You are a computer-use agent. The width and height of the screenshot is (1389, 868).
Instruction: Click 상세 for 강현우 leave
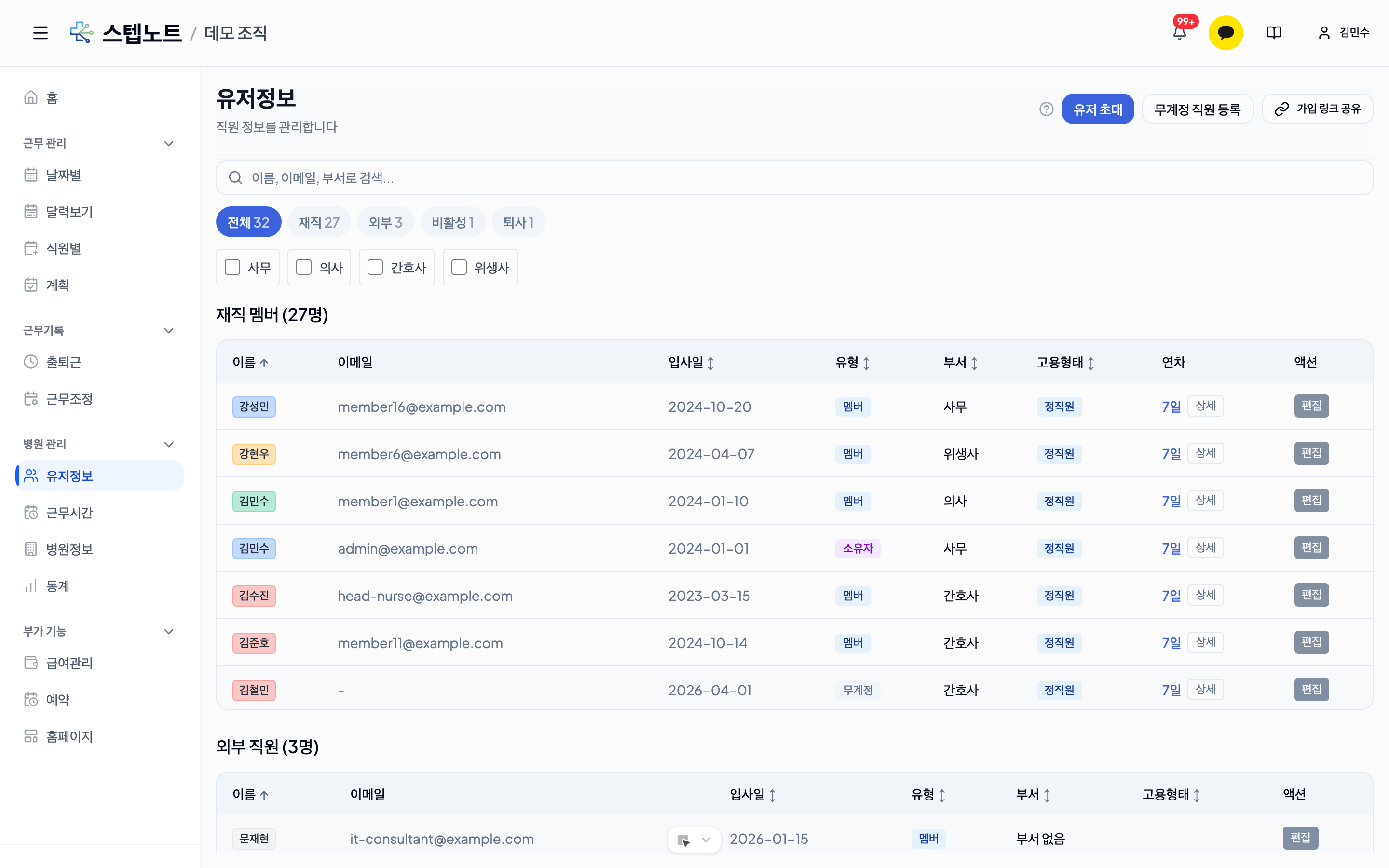tap(1205, 453)
